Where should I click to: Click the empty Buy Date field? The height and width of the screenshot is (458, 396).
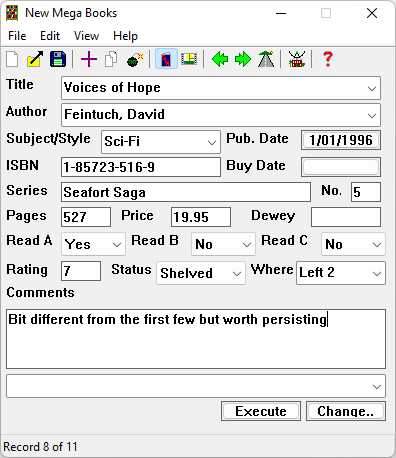pyautogui.click(x=341, y=167)
